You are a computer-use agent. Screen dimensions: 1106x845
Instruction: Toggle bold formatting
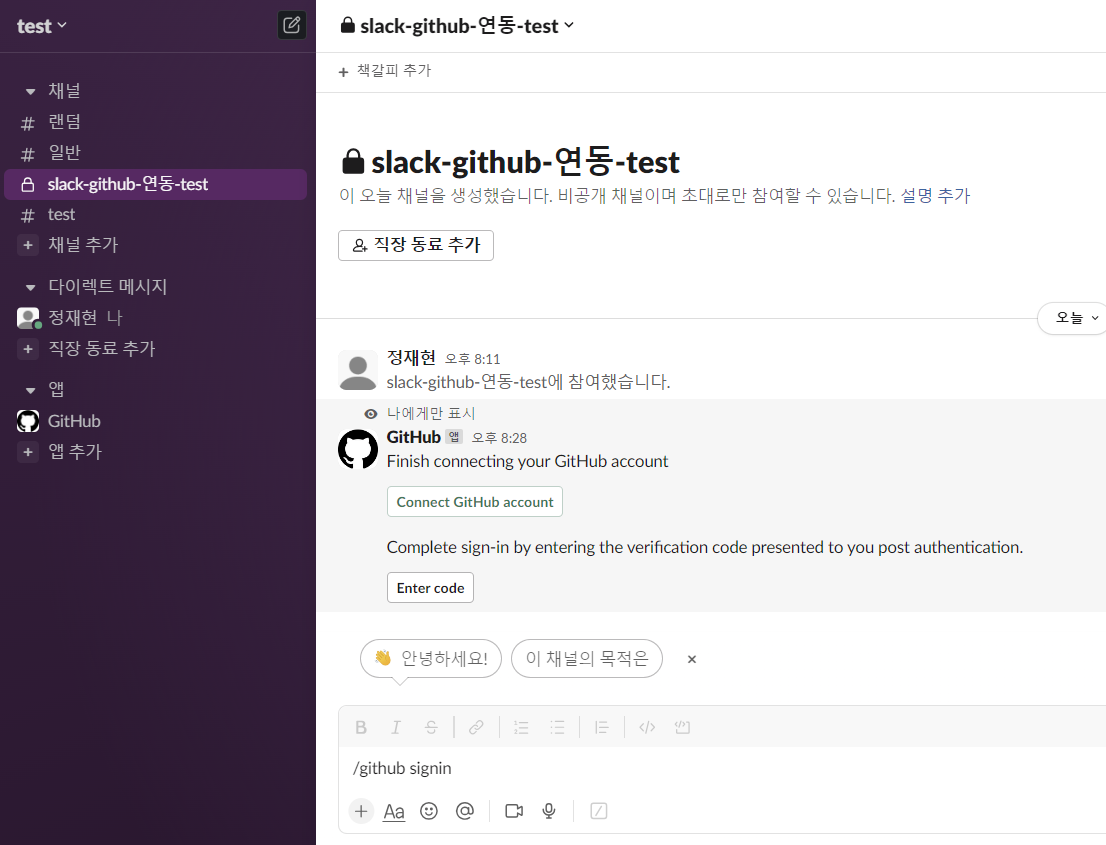coord(361,727)
